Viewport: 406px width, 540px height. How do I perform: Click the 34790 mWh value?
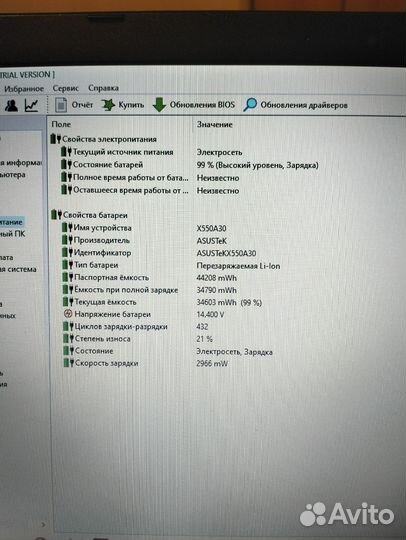[x=217, y=290]
